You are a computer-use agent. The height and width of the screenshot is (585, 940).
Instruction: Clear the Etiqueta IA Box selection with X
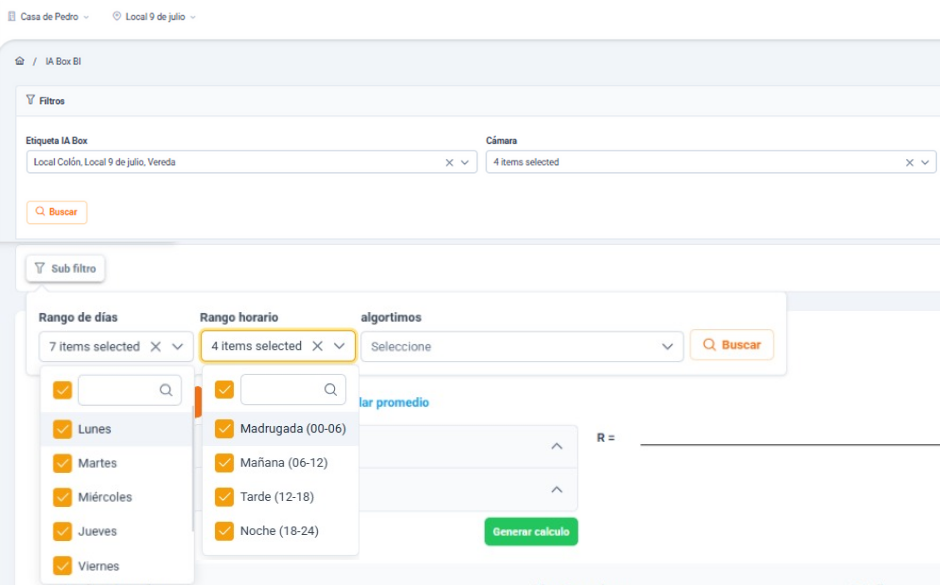point(450,162)
